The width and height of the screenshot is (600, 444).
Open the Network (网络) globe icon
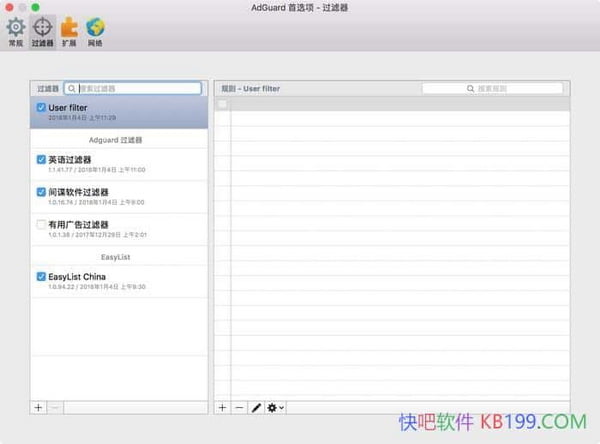(x=96, y=32)
